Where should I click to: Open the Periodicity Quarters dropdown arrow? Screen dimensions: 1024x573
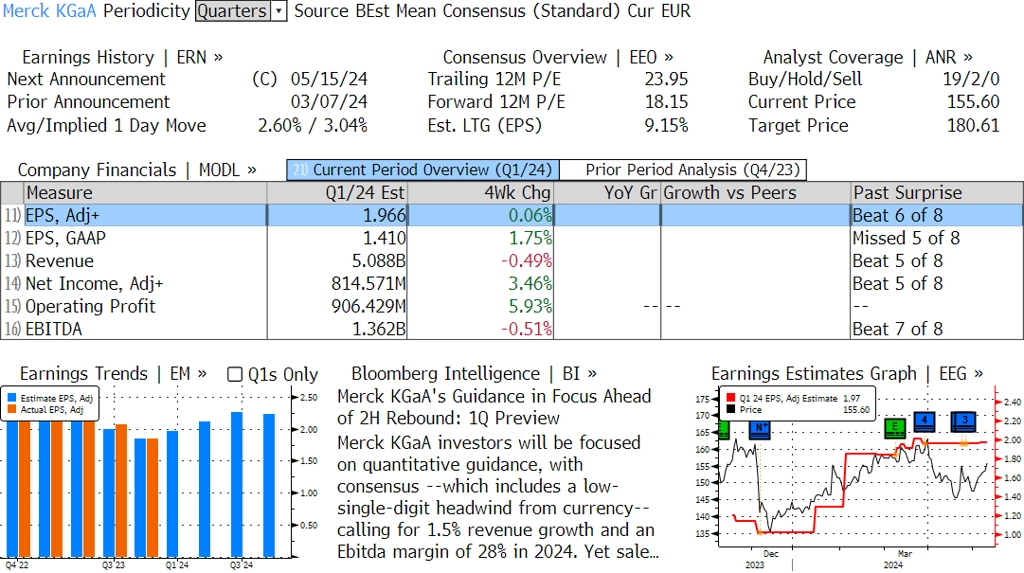tap(279, 11)
